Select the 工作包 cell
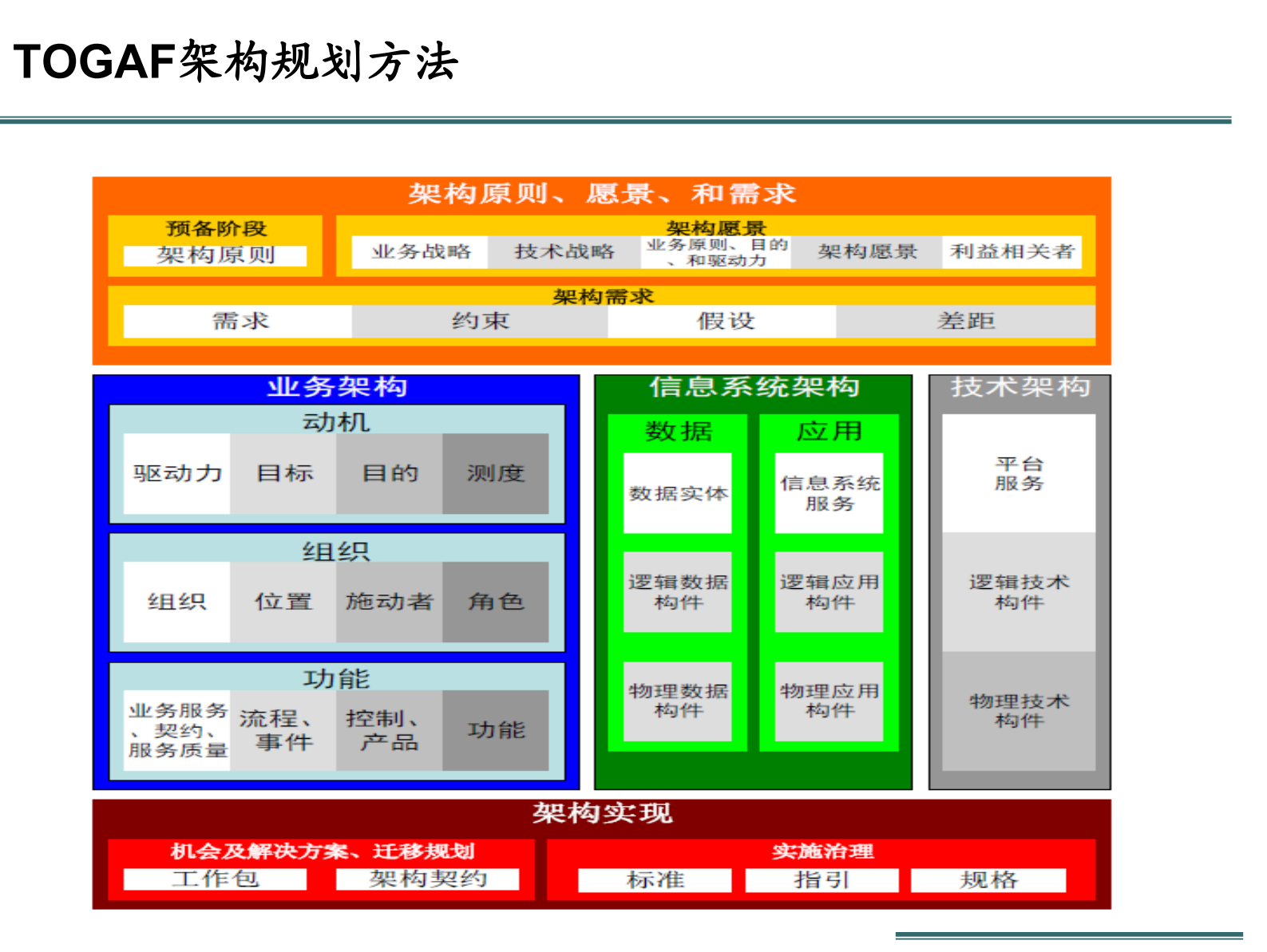Screen dimensions: 1267x952 pyautogui.click(x=216, y=879)
